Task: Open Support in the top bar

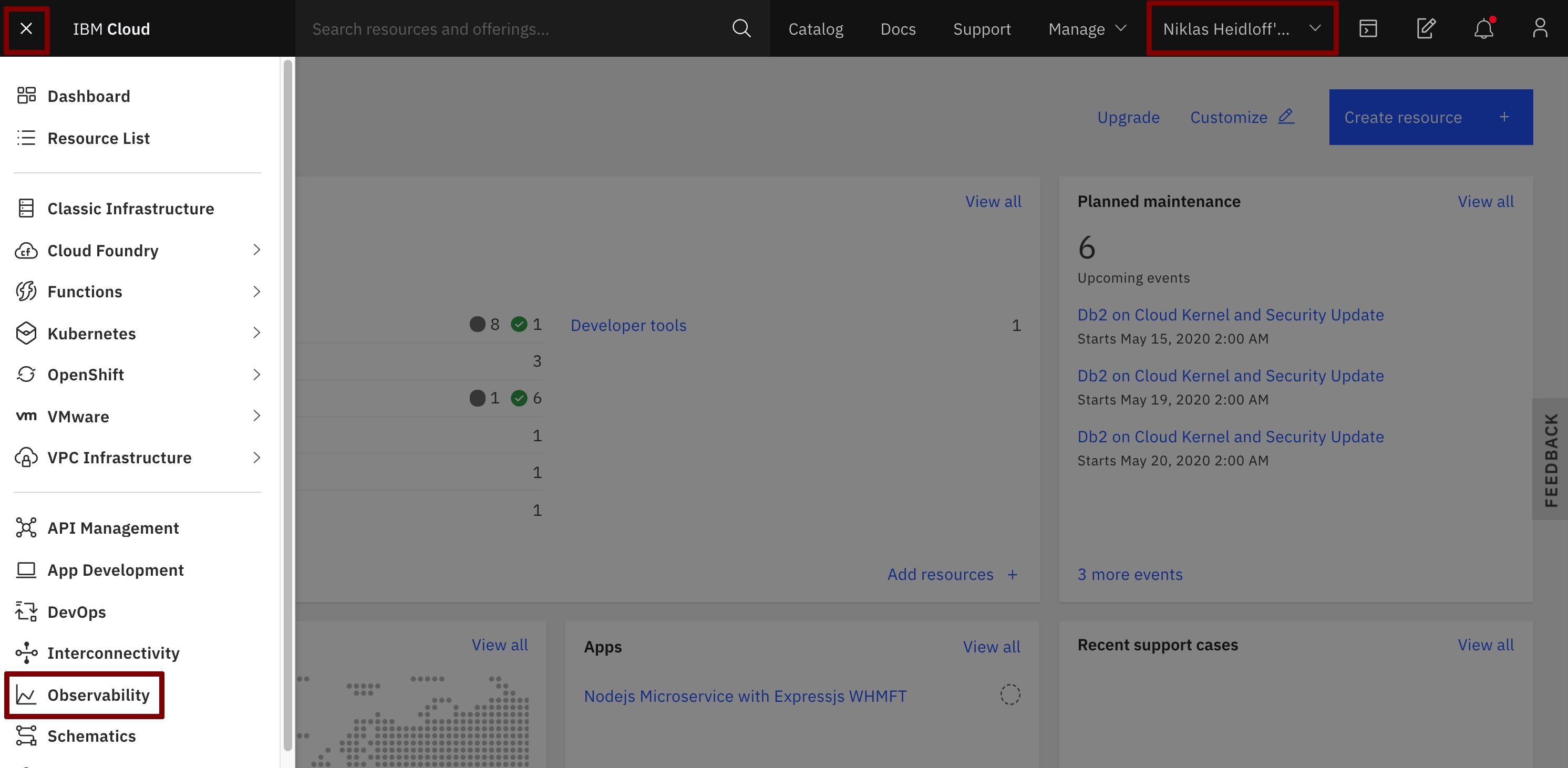Action: tap(982, 28)
